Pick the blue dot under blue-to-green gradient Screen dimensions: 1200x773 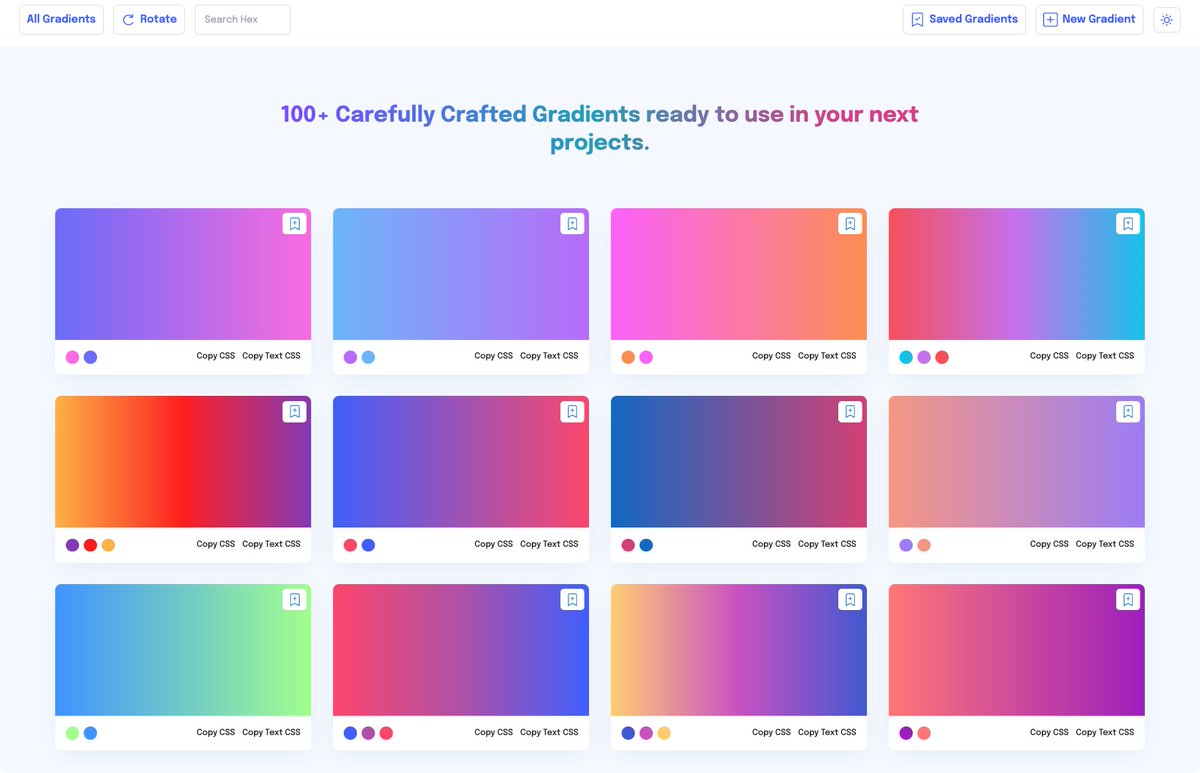click(90, 733)
